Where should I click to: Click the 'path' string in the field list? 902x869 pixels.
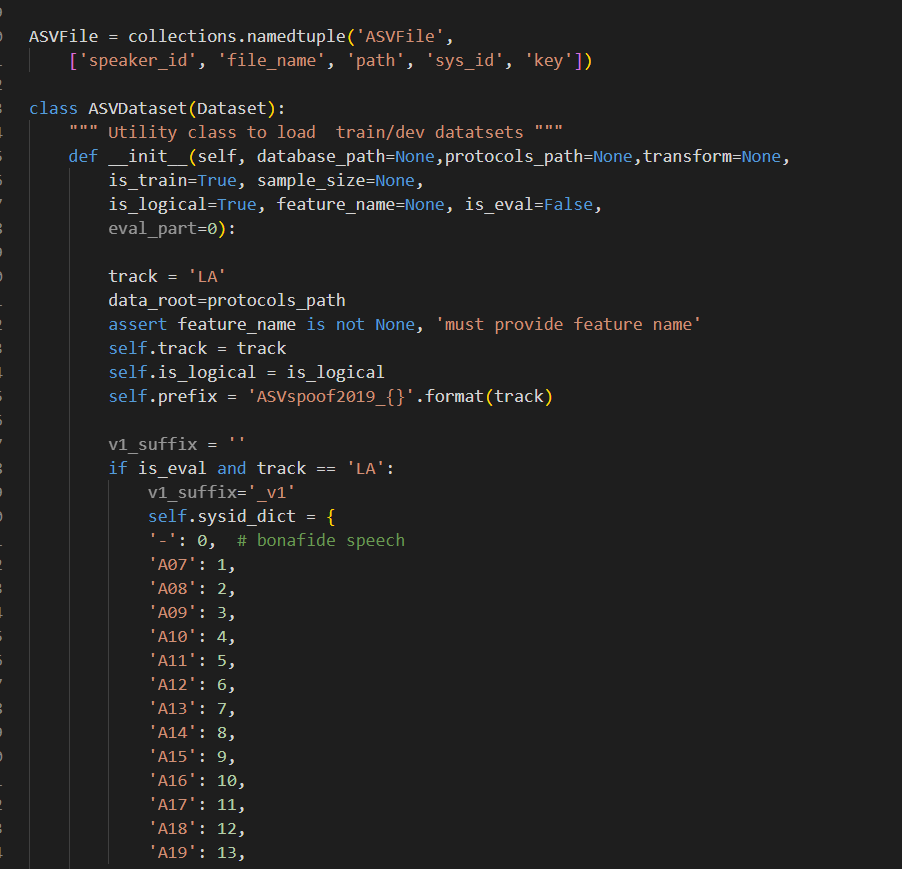point(376,61)
